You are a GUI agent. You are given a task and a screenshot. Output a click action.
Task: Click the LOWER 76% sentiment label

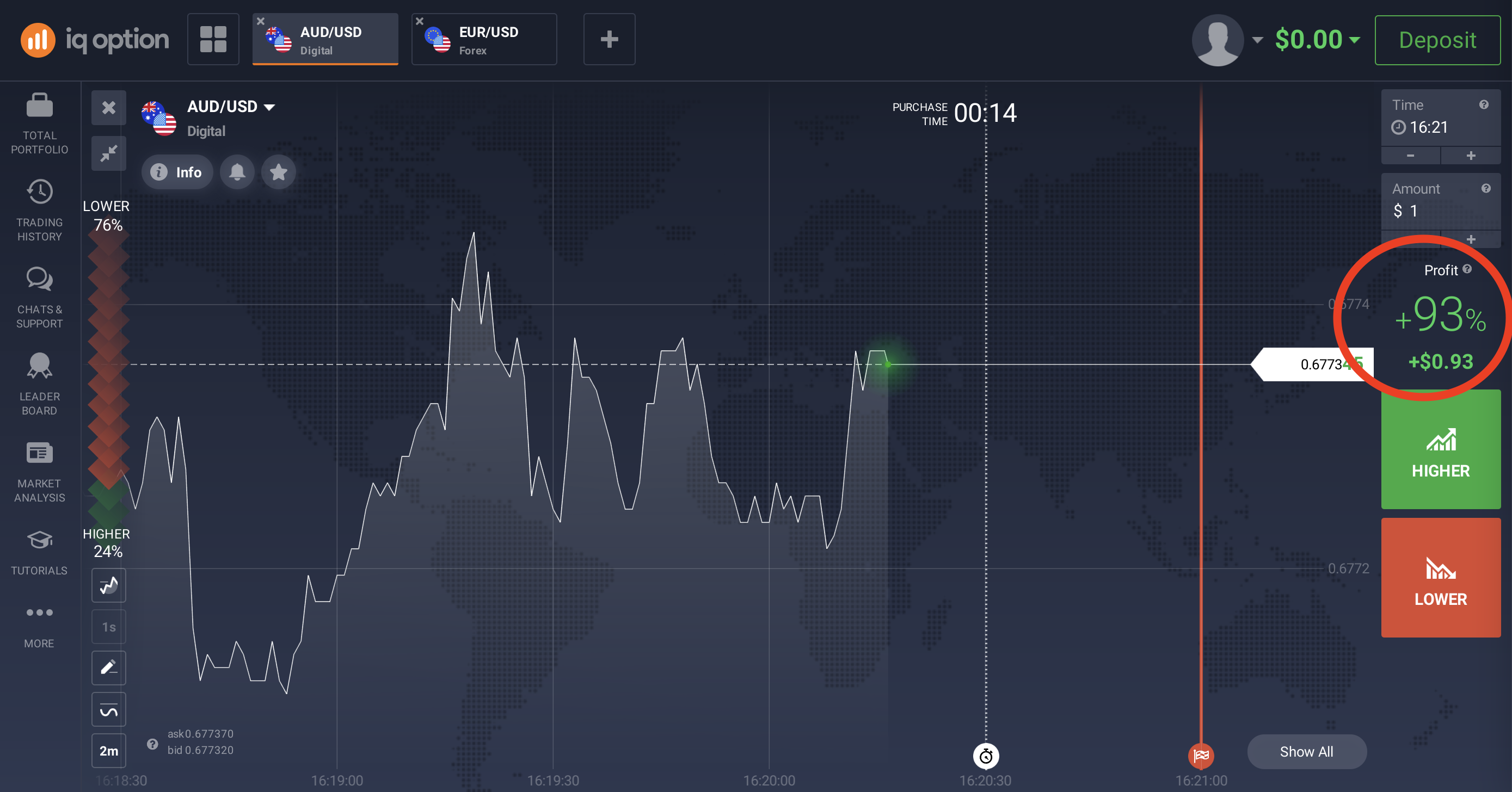pos(107,215)
